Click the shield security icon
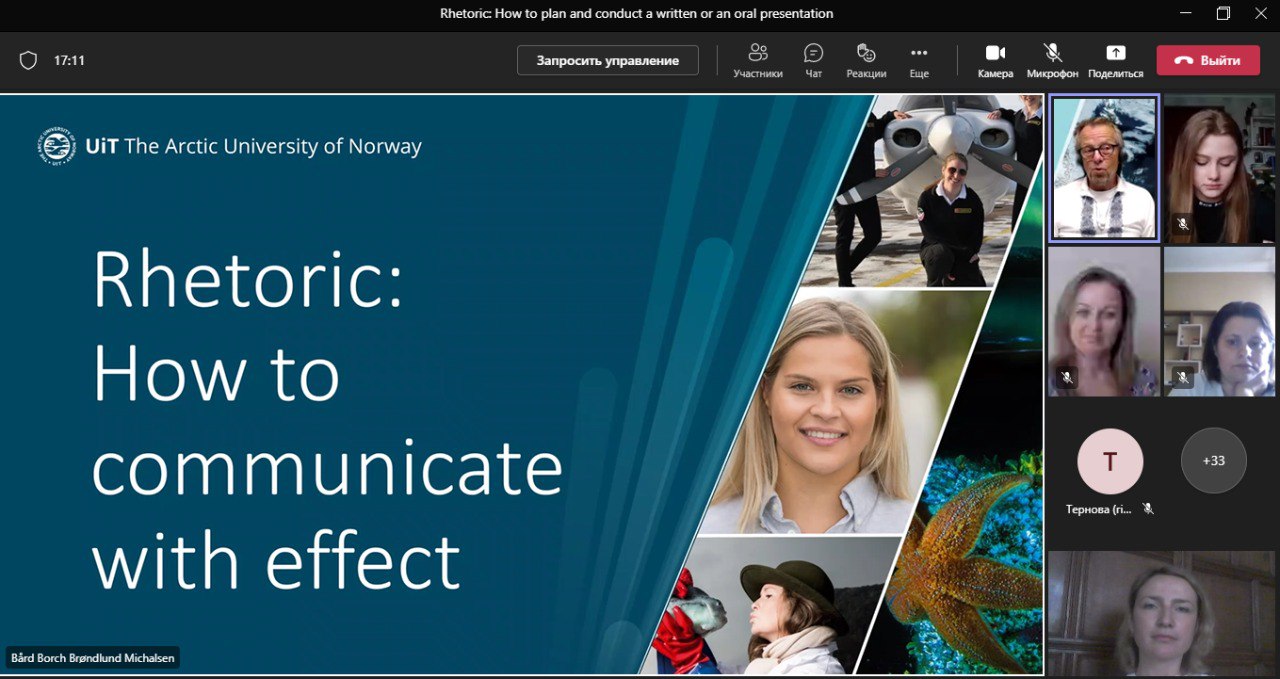1280x679 pixels. click(x=28, y=60)
